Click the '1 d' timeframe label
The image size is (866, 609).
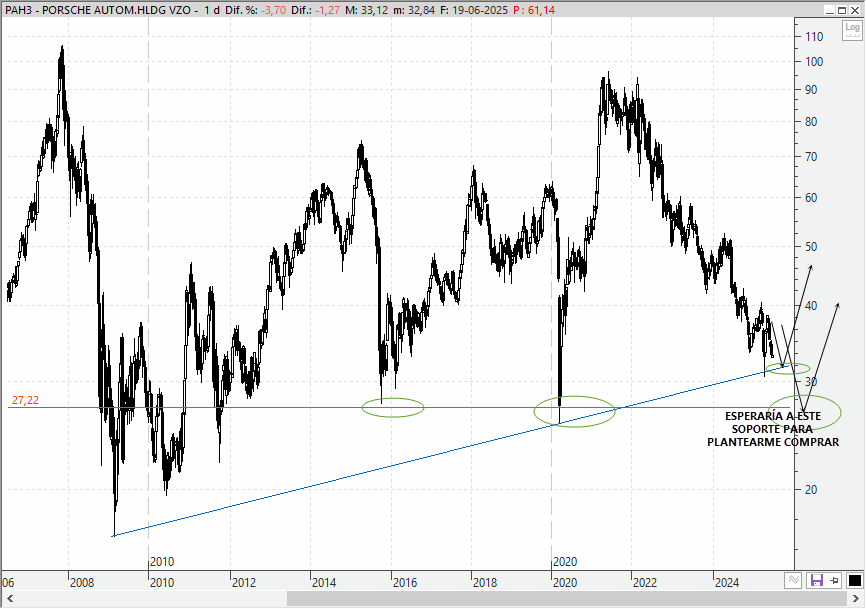click(x=212, y=10)
